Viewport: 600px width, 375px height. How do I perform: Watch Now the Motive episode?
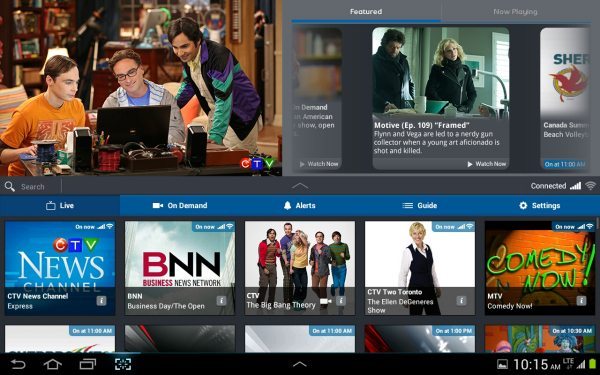point(486,164)
